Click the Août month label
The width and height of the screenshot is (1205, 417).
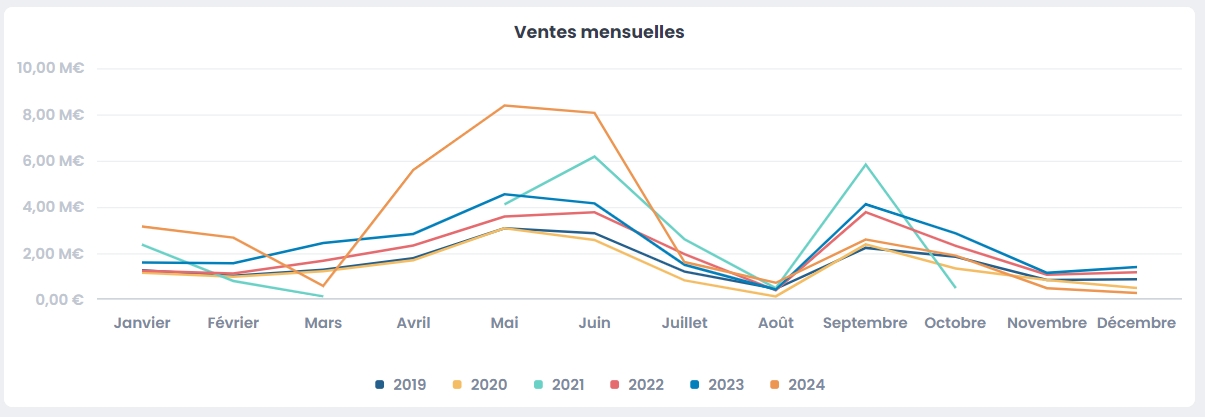[x=775, y=323]
